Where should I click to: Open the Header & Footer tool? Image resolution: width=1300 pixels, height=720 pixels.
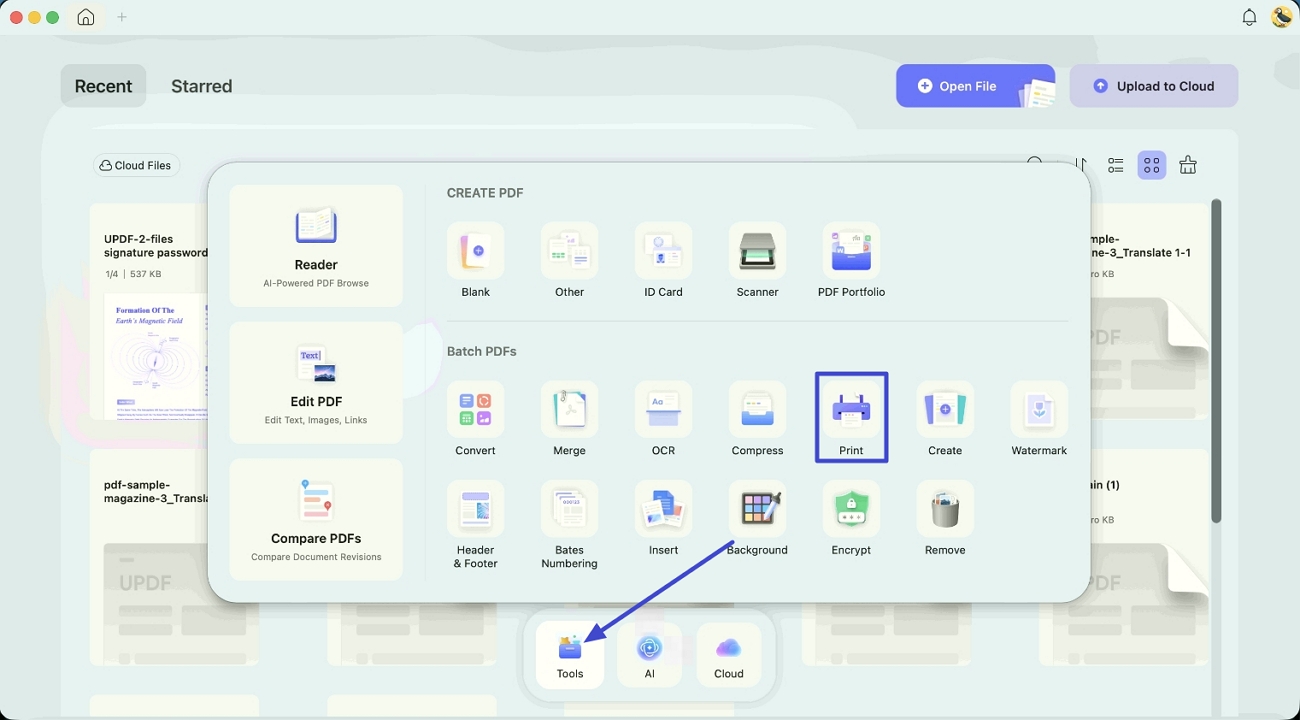point(476,524)
